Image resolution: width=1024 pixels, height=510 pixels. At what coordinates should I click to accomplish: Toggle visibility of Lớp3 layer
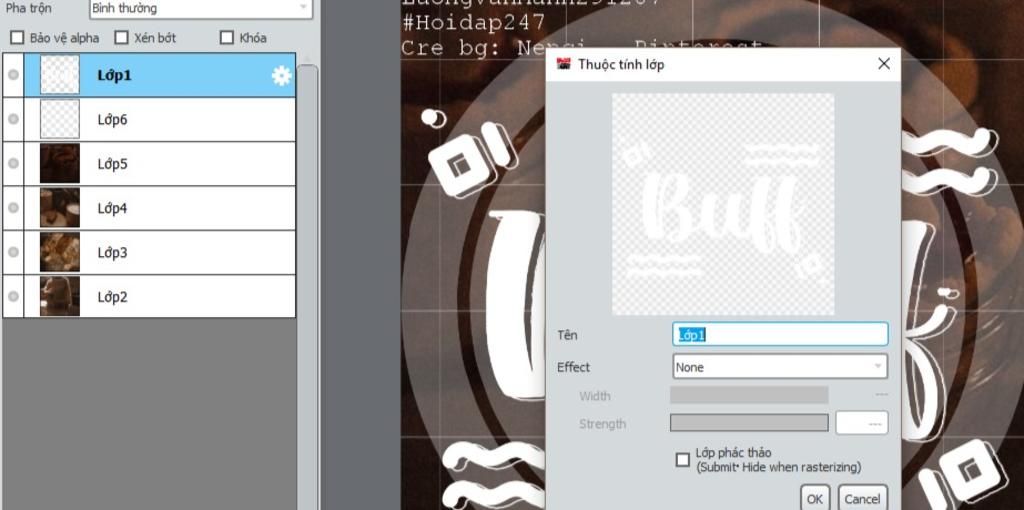(13, 252)
